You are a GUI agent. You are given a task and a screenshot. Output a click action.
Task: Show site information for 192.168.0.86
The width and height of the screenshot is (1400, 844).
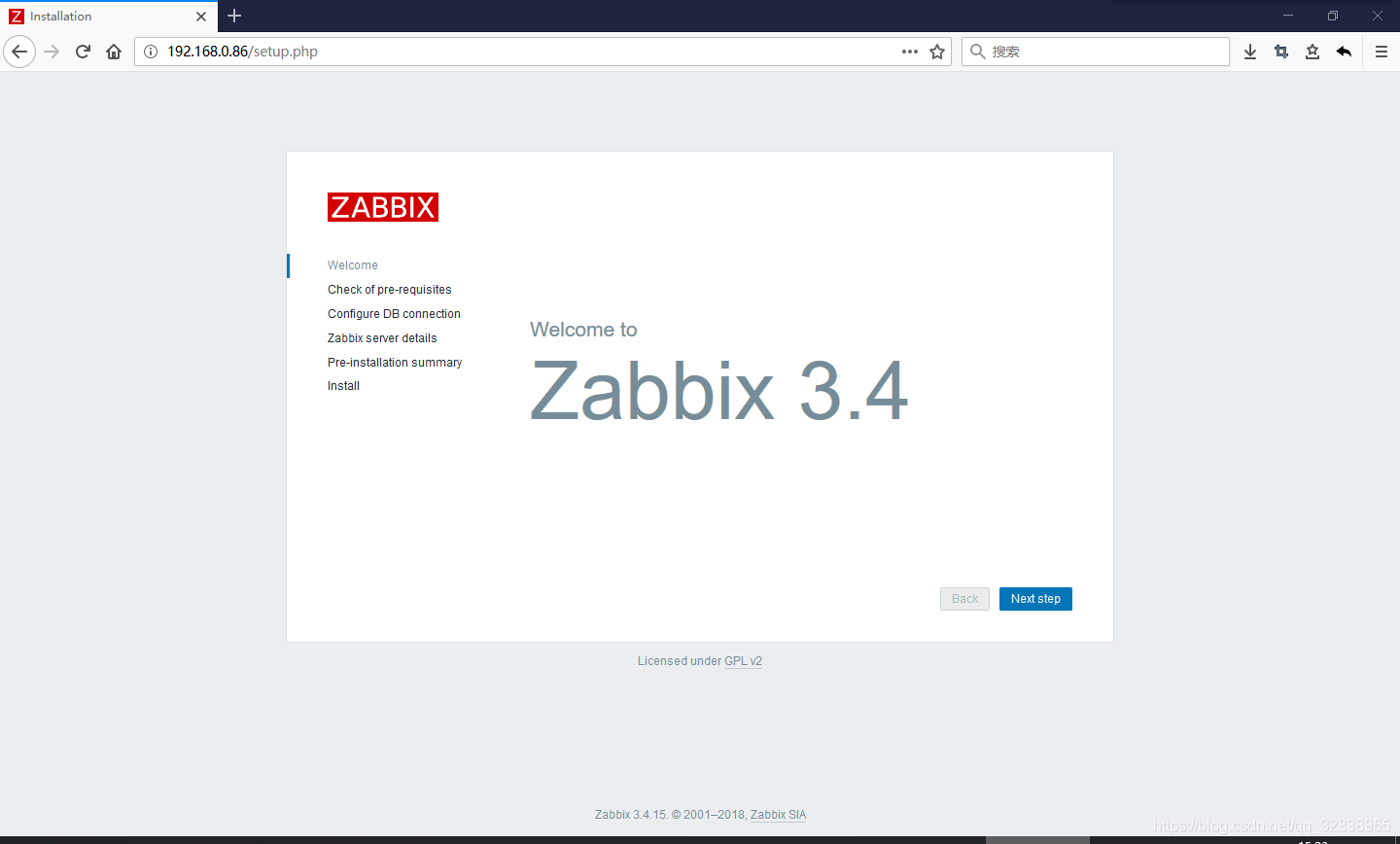[x=151, y=52]
